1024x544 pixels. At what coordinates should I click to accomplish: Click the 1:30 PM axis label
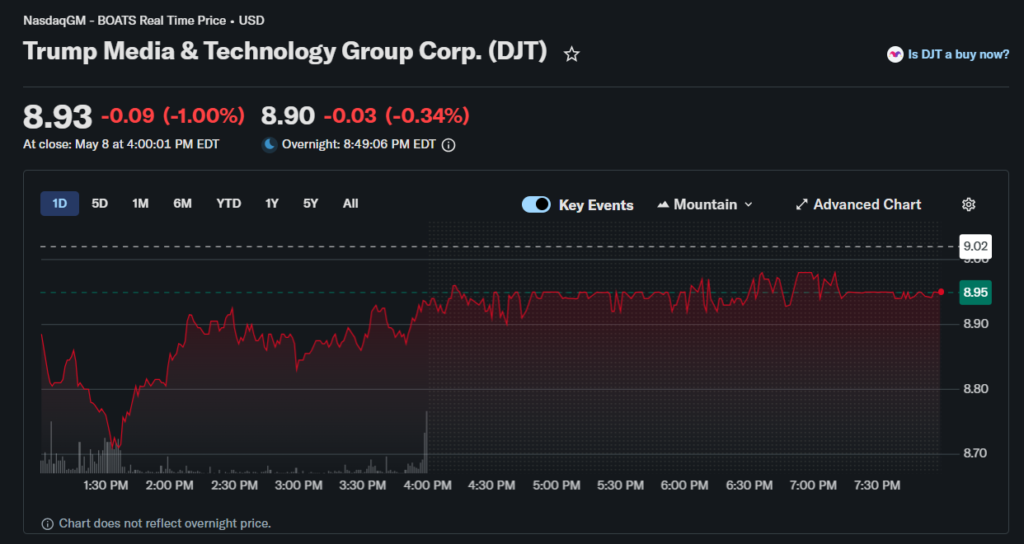106,485
